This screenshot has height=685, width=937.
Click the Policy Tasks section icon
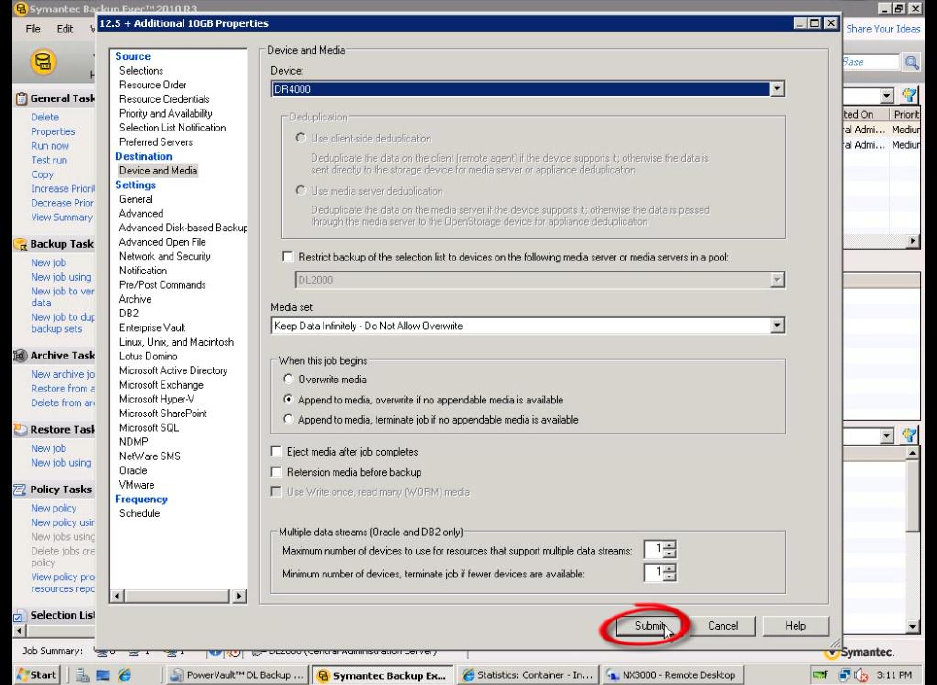point(21,490)
